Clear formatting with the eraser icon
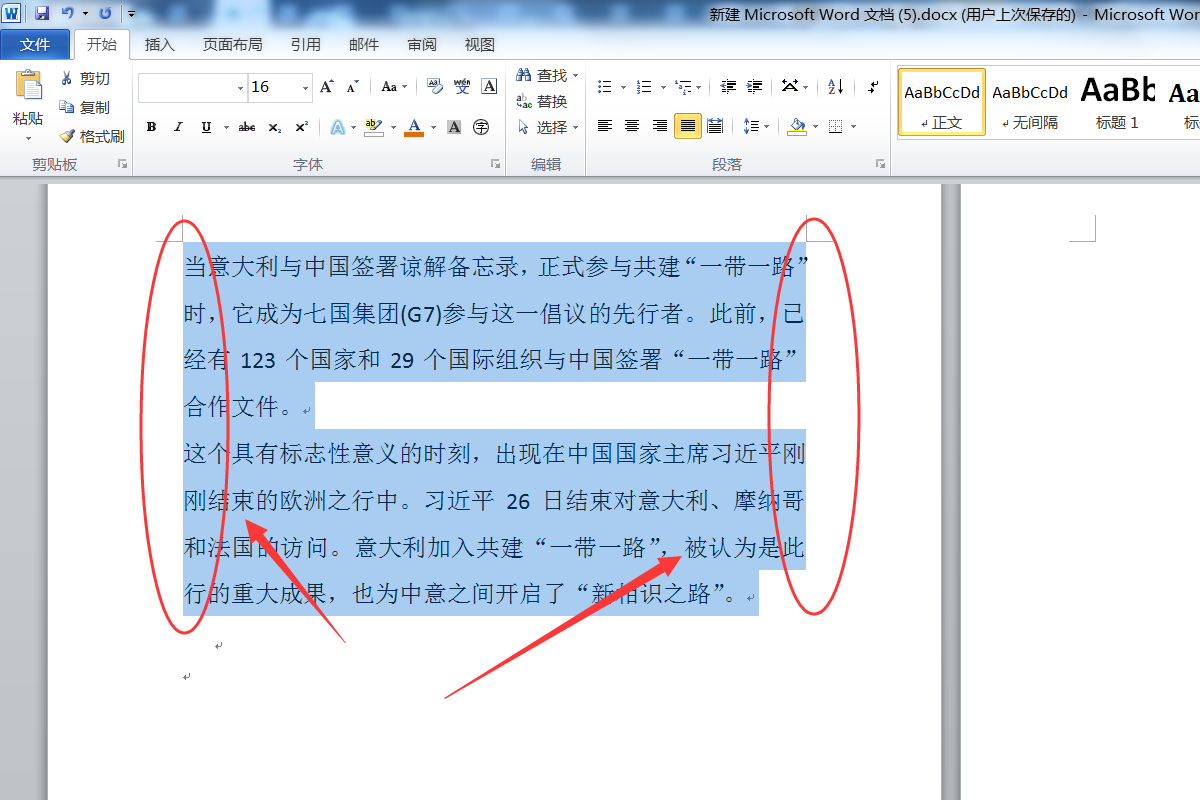 [x=435, y=87]
